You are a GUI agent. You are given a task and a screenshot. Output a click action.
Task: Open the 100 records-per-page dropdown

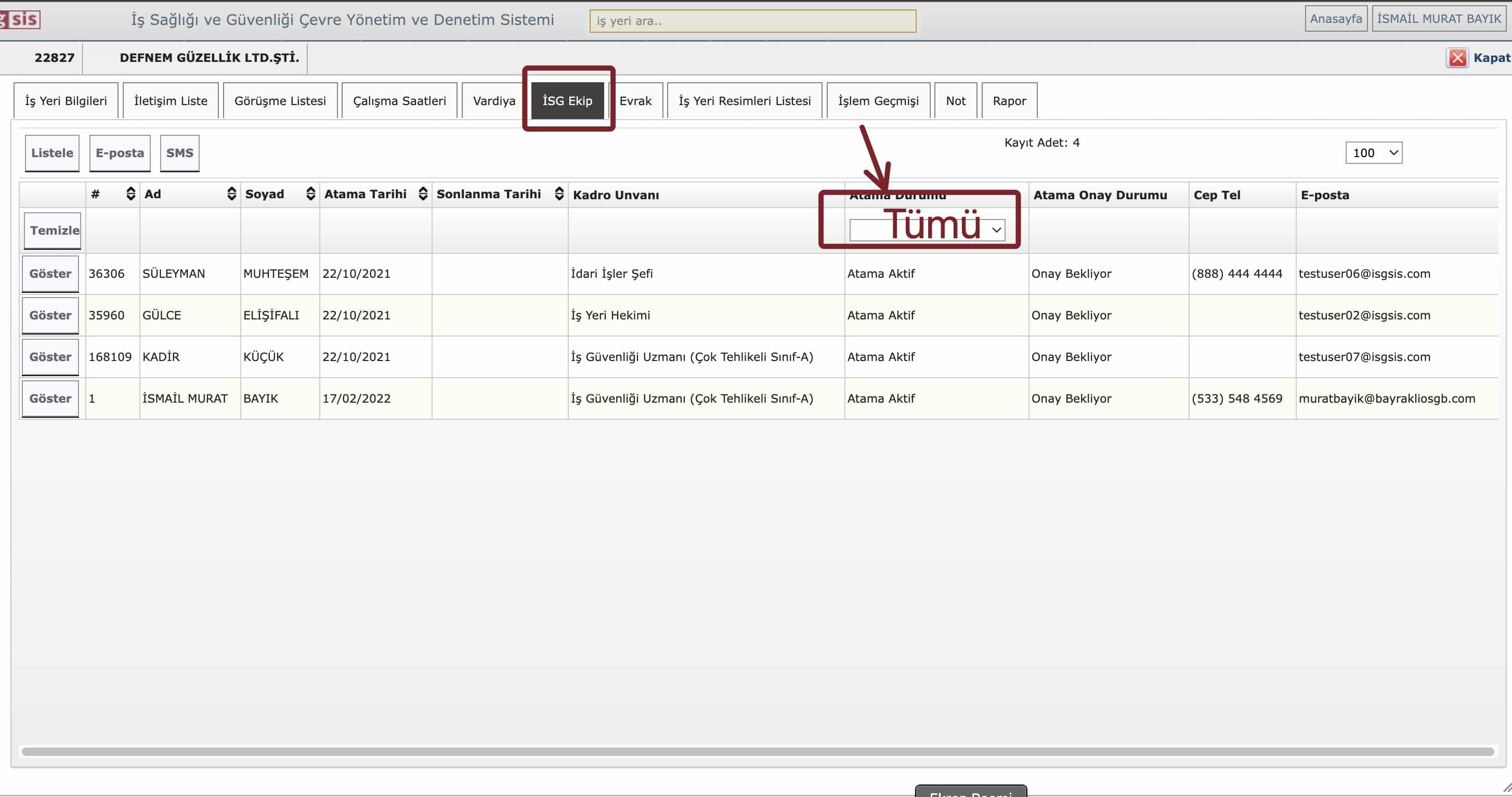click(1374, 153)
